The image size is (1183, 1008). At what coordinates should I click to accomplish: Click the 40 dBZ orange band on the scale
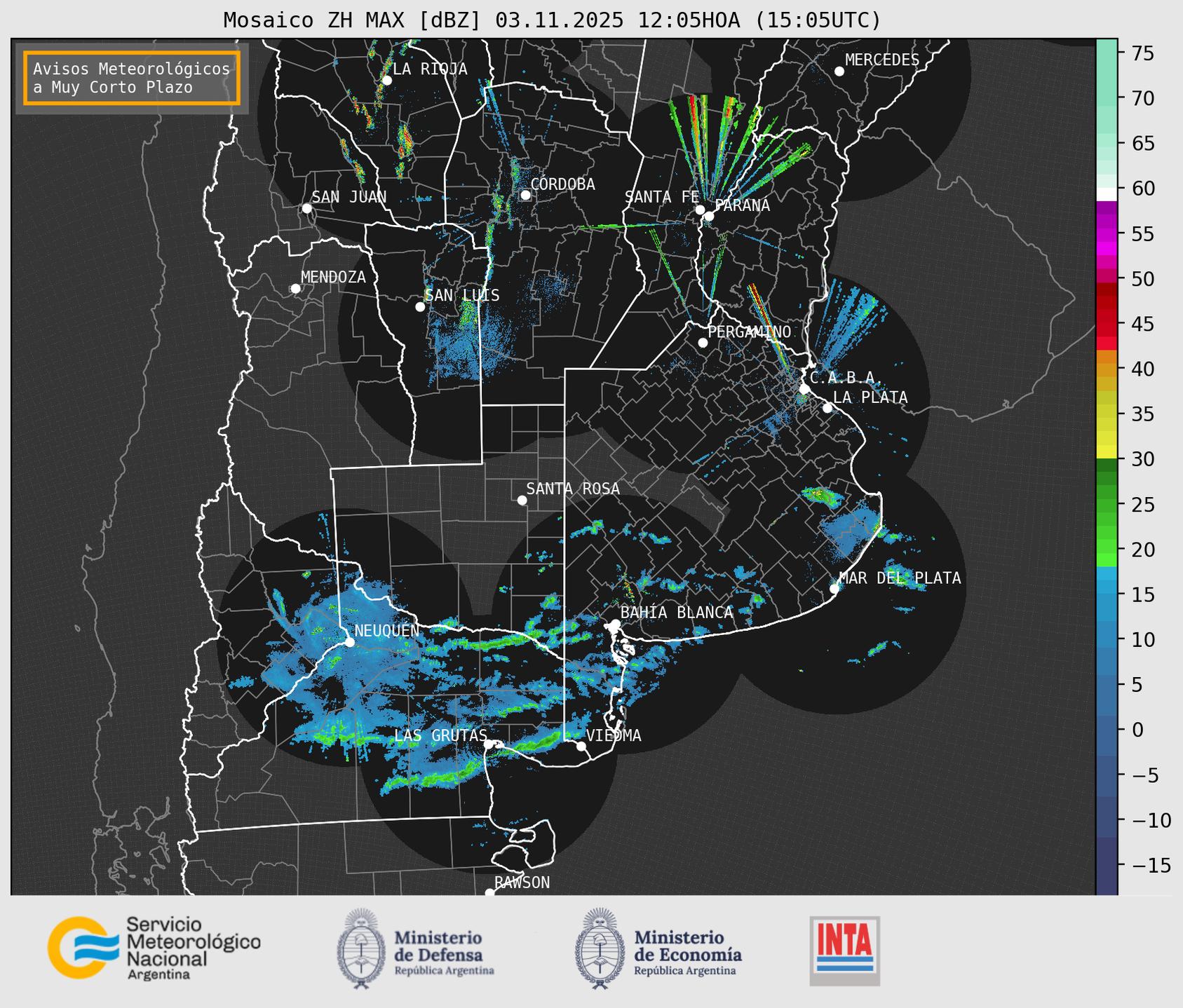pyautogui.click(x=1107, y=369)
